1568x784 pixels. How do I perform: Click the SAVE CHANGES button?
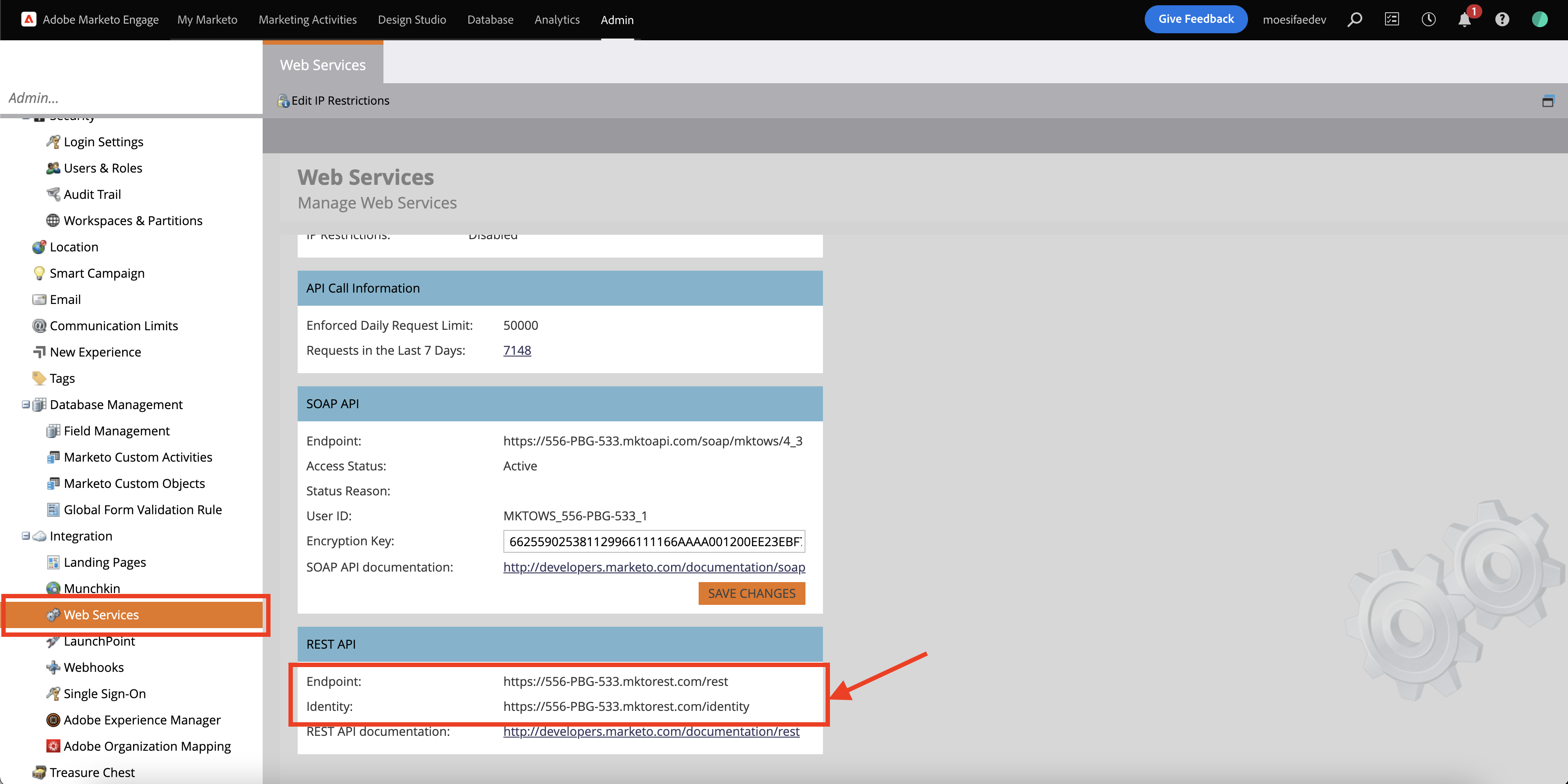751,593
